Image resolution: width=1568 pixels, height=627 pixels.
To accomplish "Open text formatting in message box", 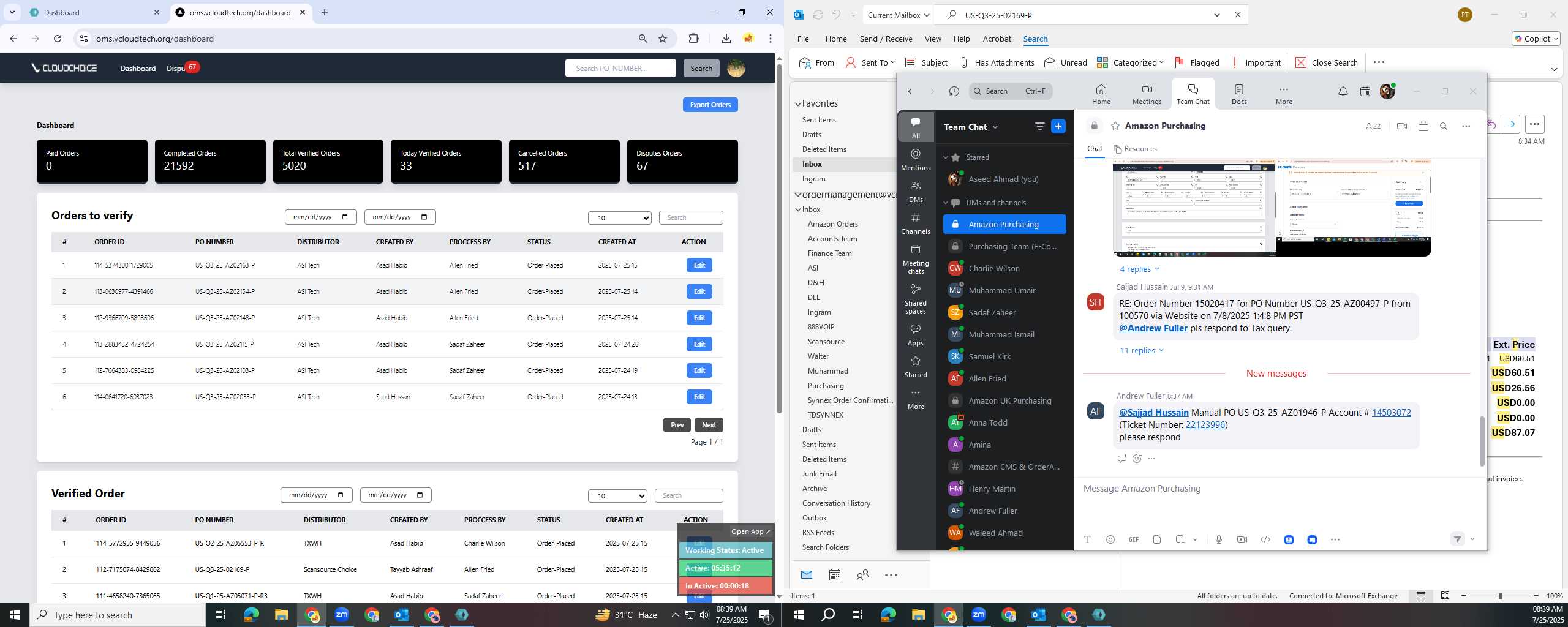I will (x=1087, y=539).
